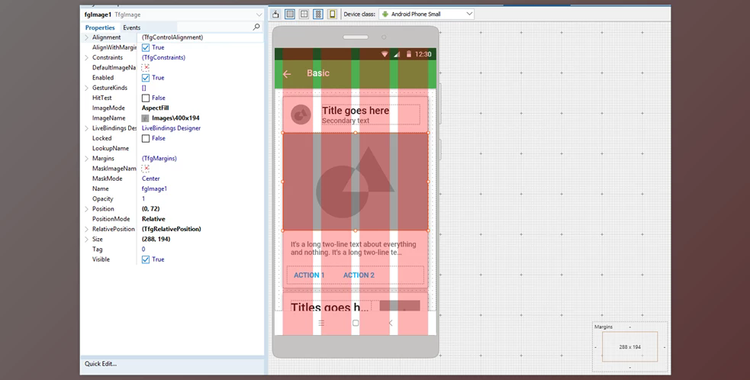Click the (TfgControlAlignment) value field
Image resolution: width=750 pixels, height=380 pixels.
point(201,37)
